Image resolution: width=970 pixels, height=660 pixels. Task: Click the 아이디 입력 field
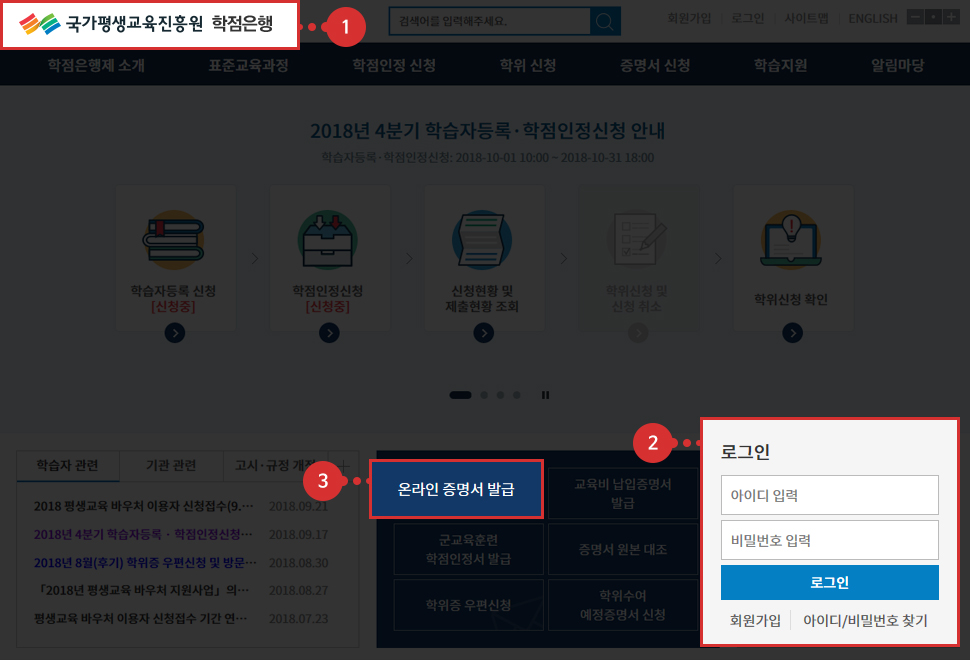coord(829,495)
